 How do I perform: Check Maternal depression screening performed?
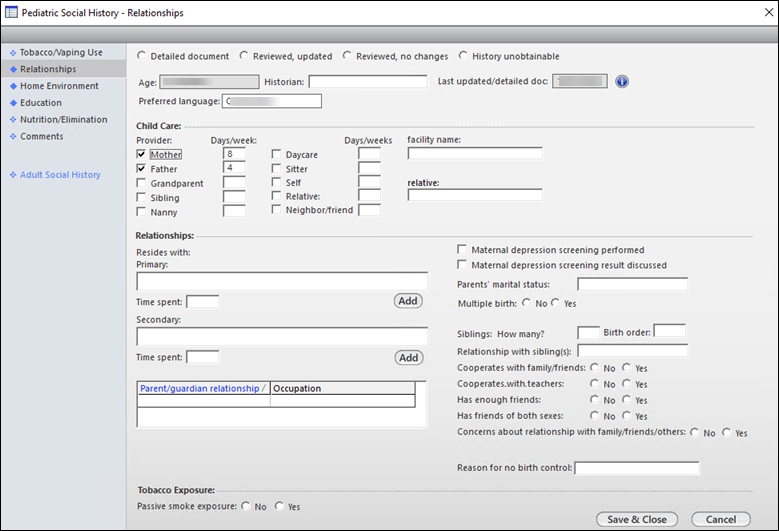pos(462,249)
